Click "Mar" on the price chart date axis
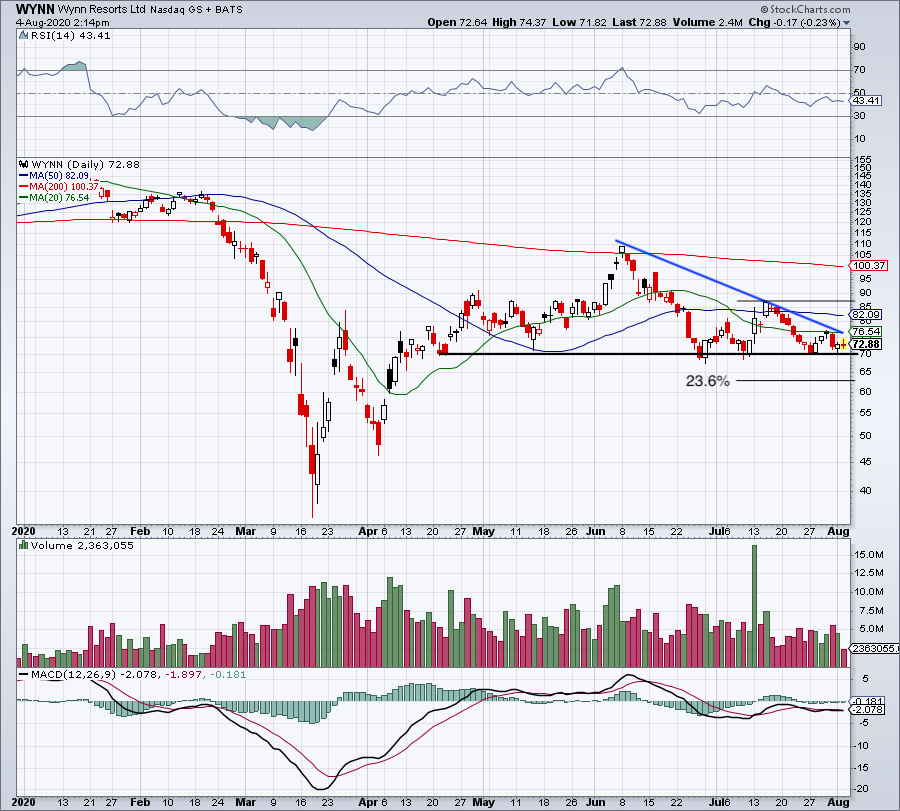Viewport: 900px width, 811px height. pyautogui.click(x=245, y=531)
